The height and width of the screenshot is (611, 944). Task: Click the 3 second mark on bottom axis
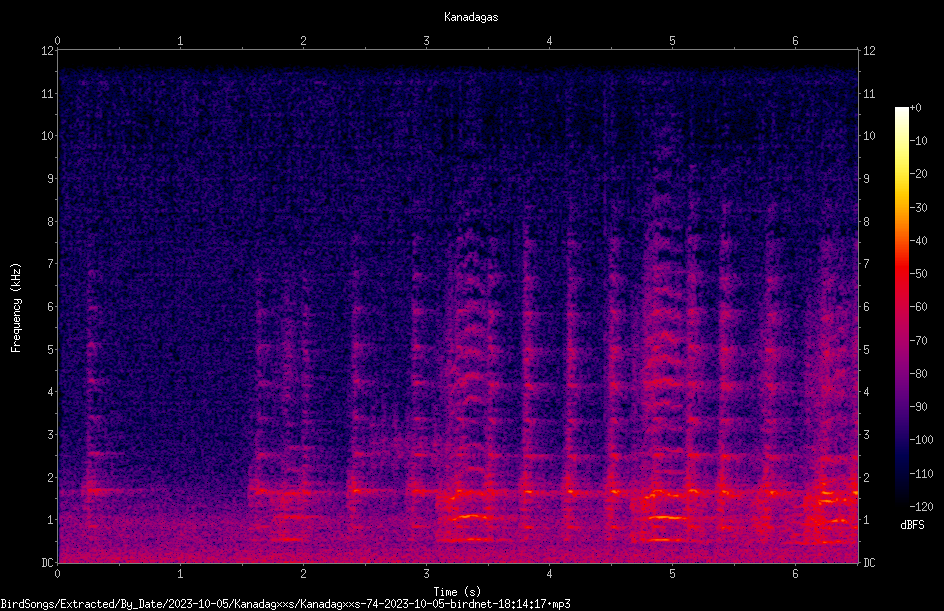[426, 574]
